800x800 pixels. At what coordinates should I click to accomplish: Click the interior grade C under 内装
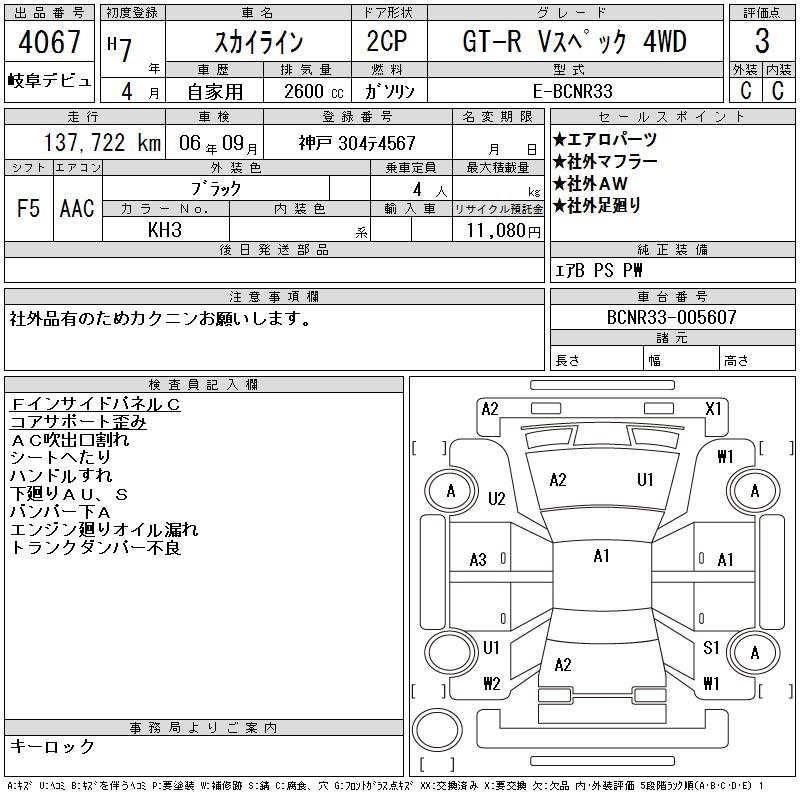pos(778,90)
